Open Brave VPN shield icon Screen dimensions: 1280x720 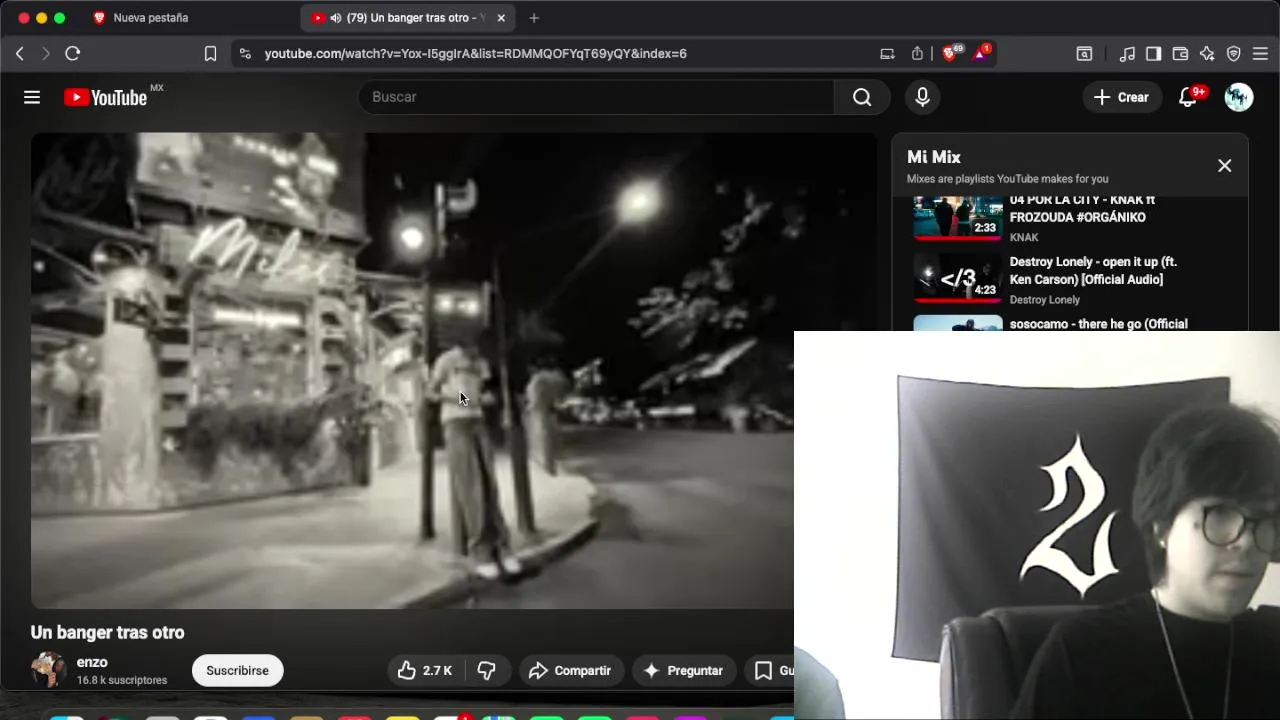click(x=1234, y=54)
